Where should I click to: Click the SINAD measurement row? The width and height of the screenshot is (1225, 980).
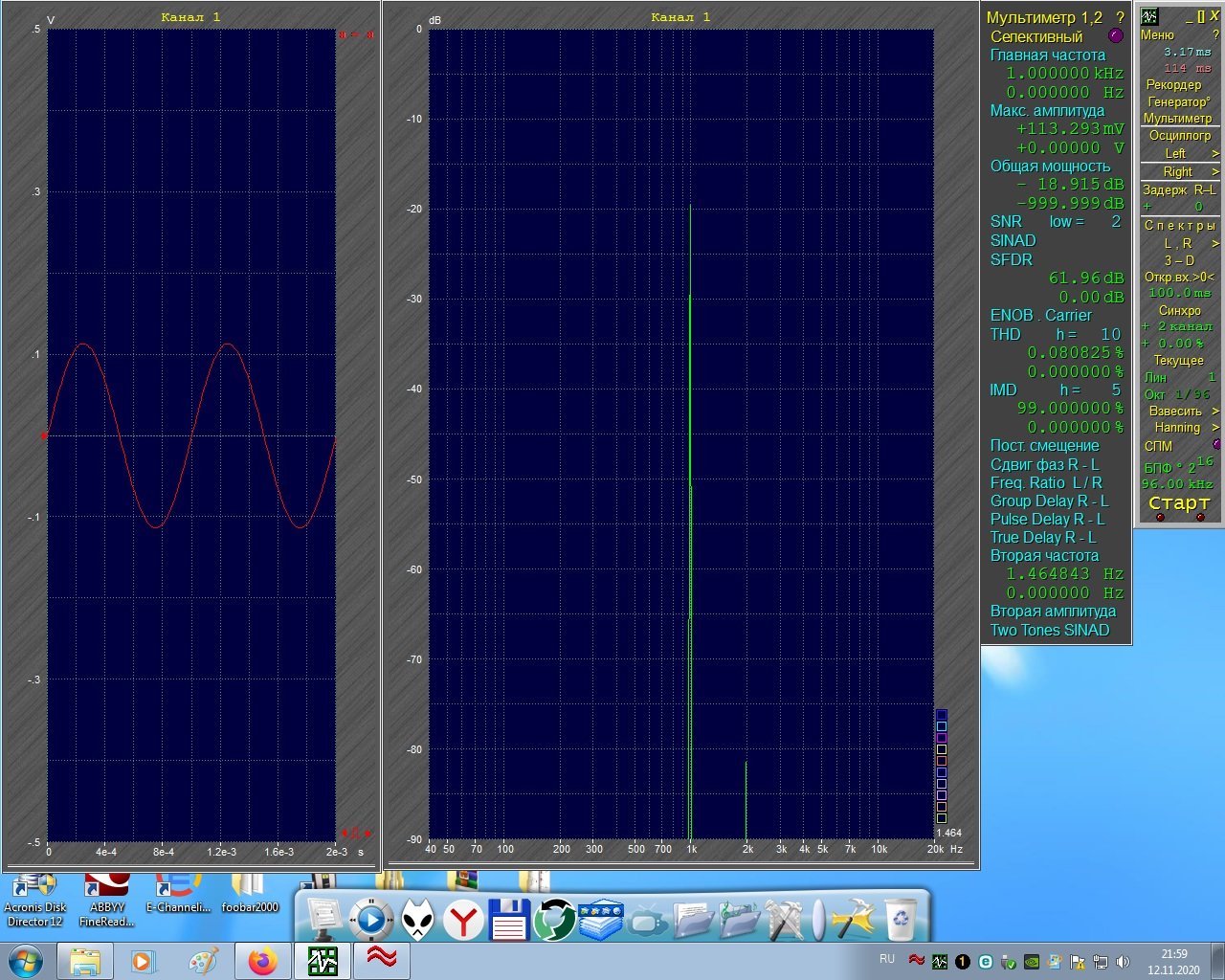tap(1013, 241)
